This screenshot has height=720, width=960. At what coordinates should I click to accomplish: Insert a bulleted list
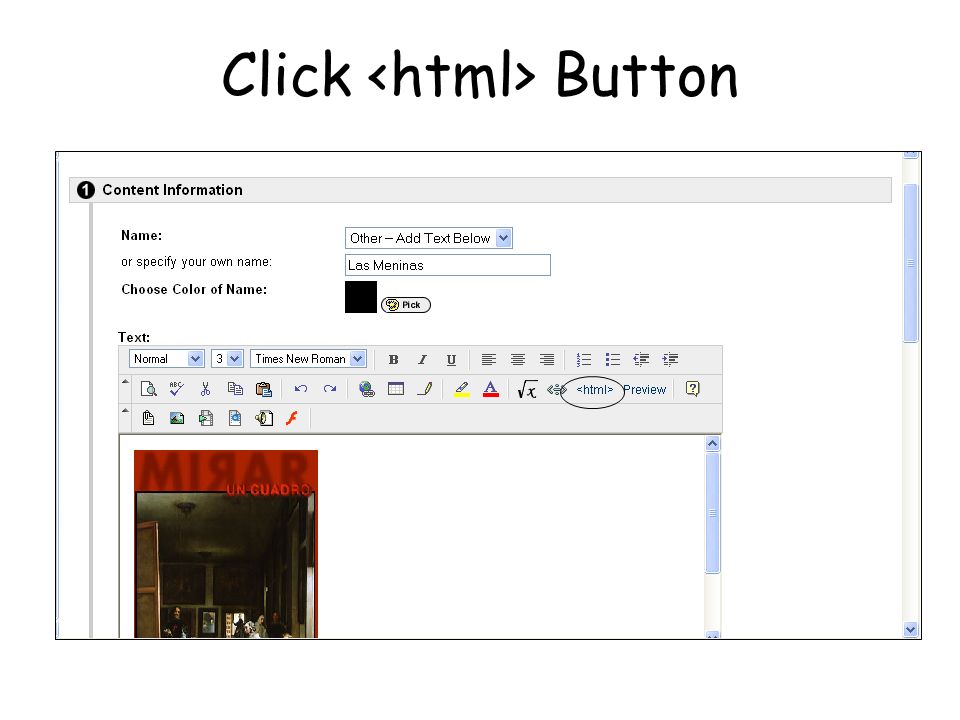point(613,359)
